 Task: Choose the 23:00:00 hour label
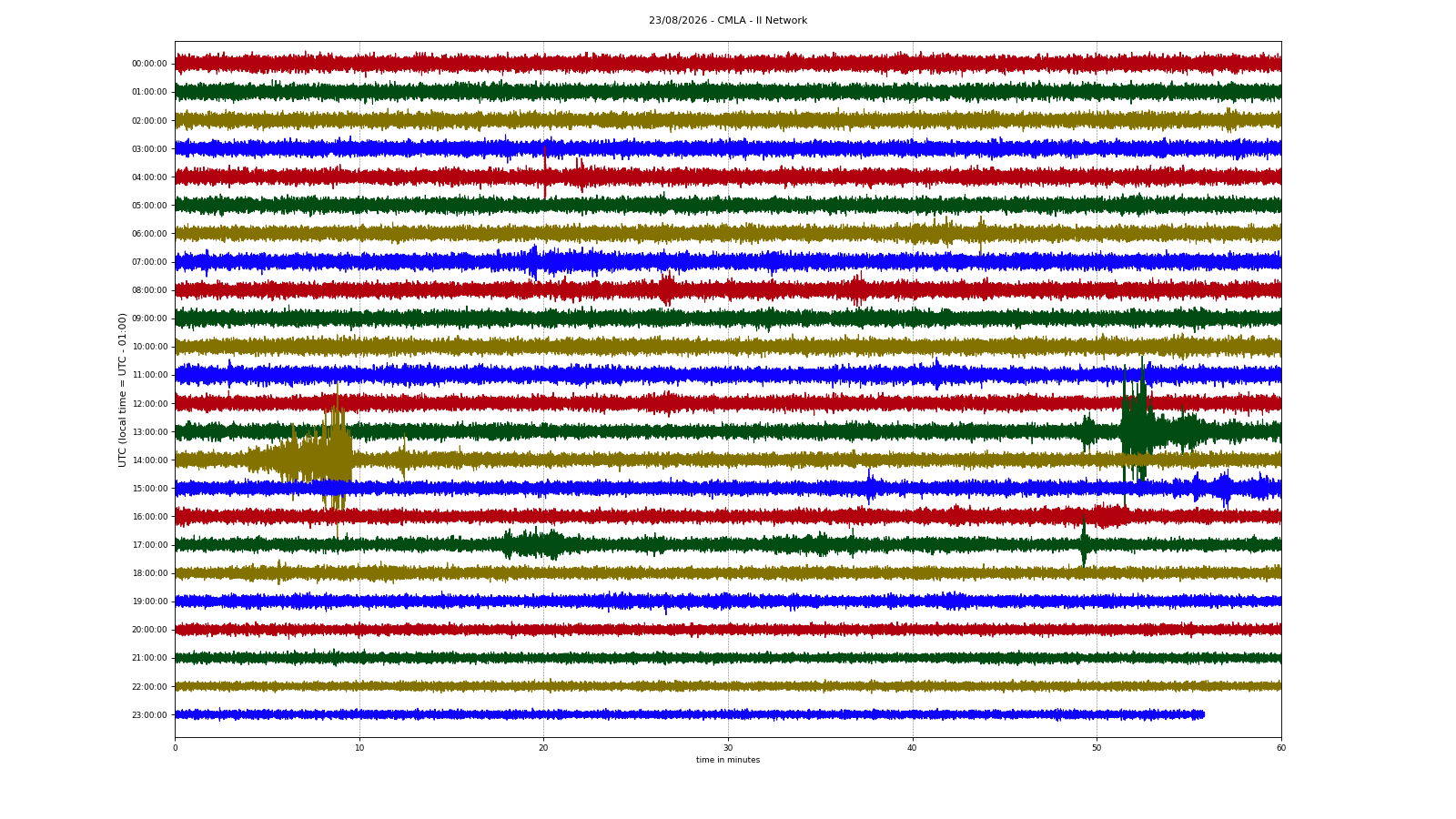tap(149, 715)
